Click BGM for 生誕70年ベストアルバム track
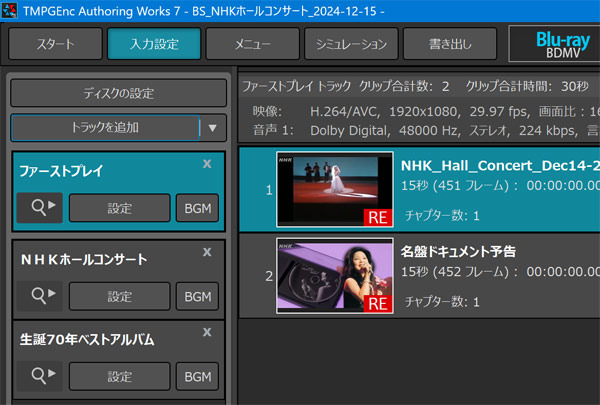The width and height of the screenshot is (600, 405). (197, 377)
